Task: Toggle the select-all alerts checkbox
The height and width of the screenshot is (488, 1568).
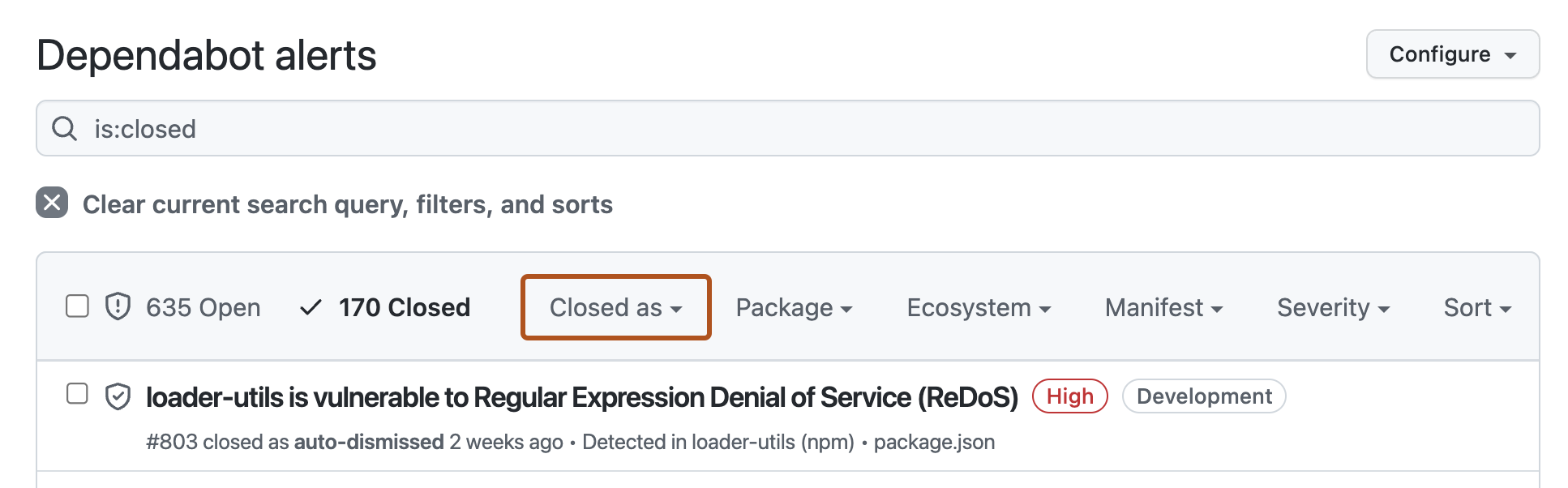Action: pyautogui.click(x=77, y=306)
